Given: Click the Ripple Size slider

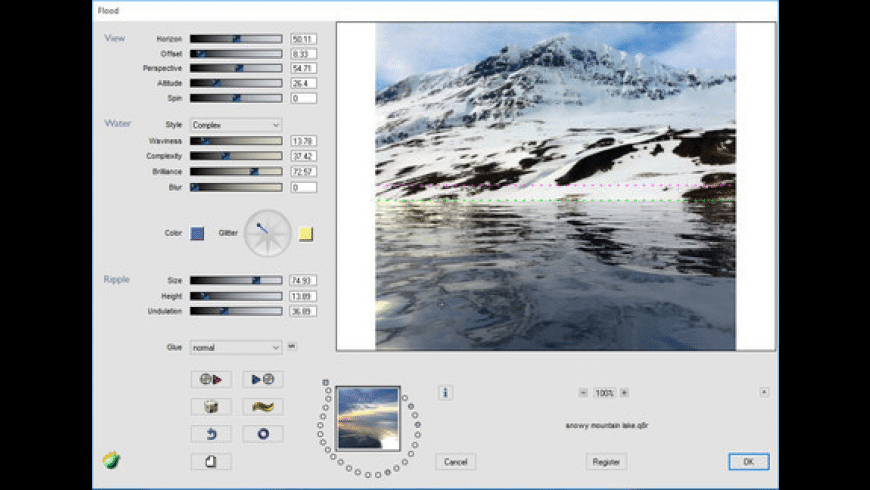Looking at the screenshot, I should (x=236, y=280).
